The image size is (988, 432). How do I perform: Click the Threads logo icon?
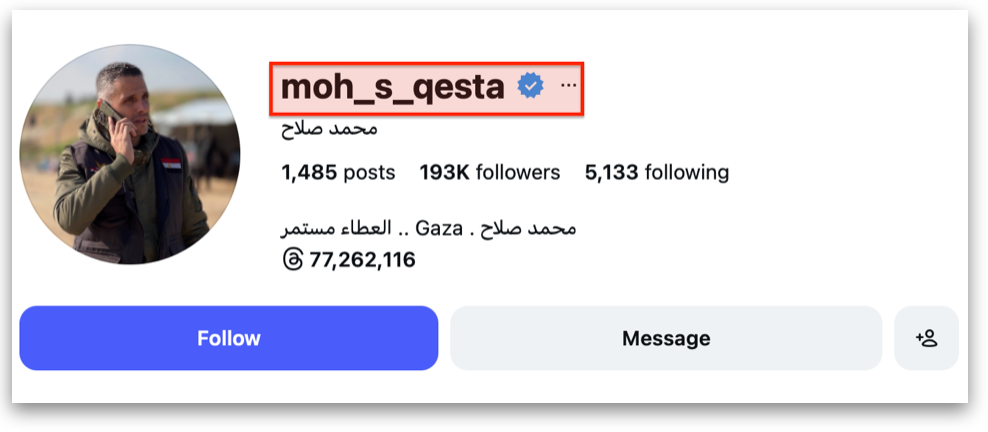tap(292, 260)
